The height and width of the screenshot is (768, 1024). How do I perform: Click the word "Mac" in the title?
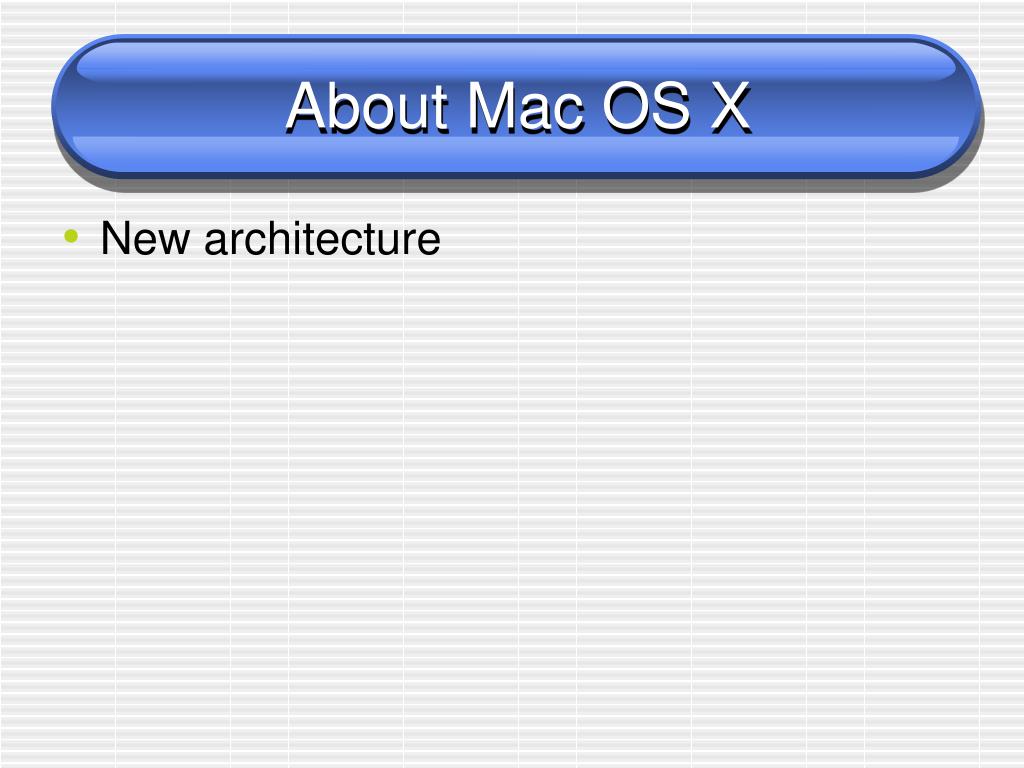pos(525,106)
